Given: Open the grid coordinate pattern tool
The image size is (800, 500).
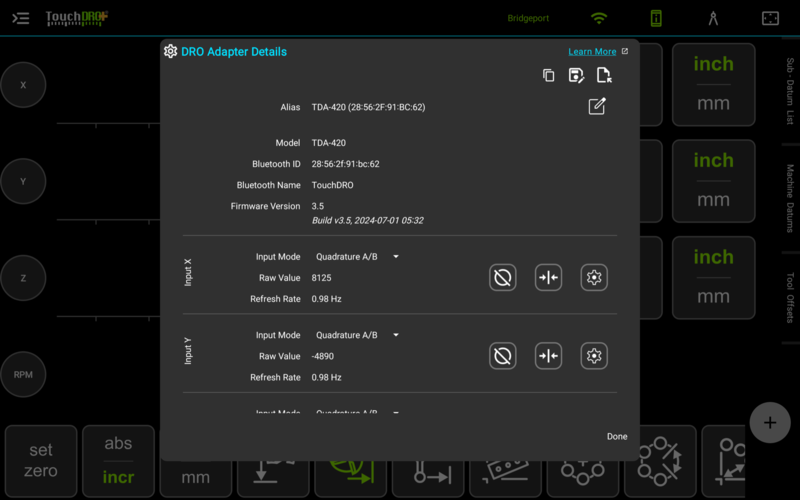Looking at the screenshot, I should click(723, 461).
